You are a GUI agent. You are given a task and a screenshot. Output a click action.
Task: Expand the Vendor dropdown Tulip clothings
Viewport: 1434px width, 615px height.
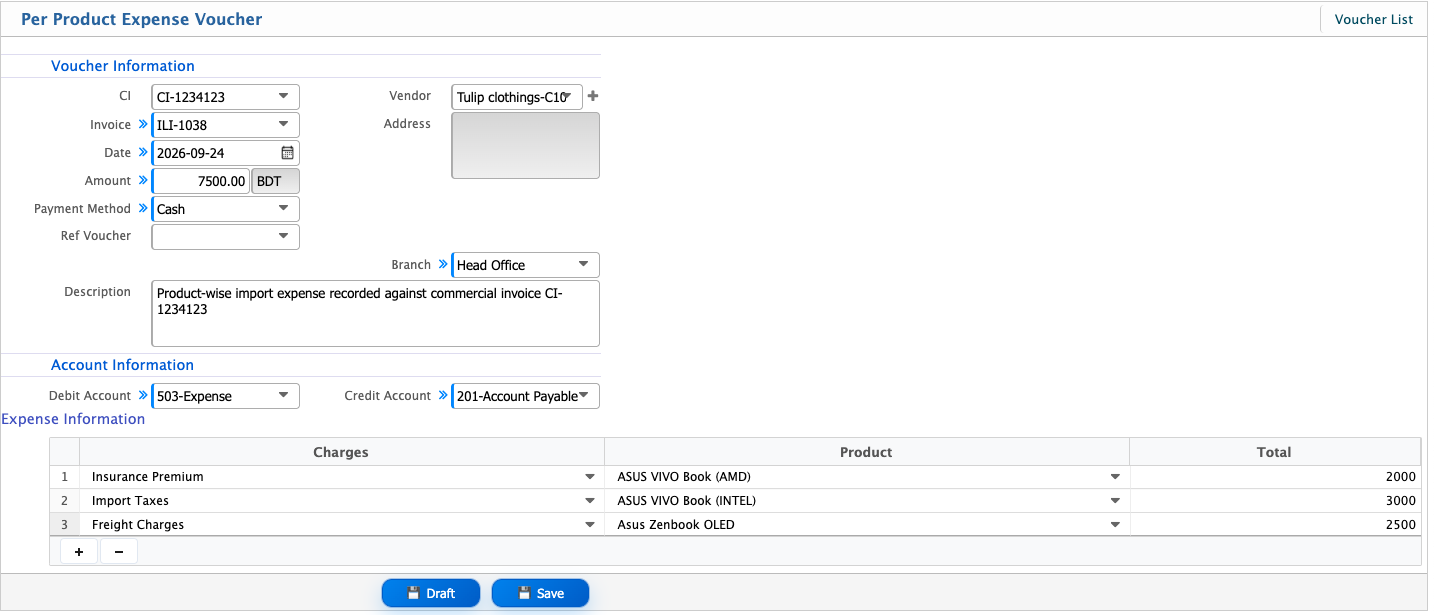point(517,97)
